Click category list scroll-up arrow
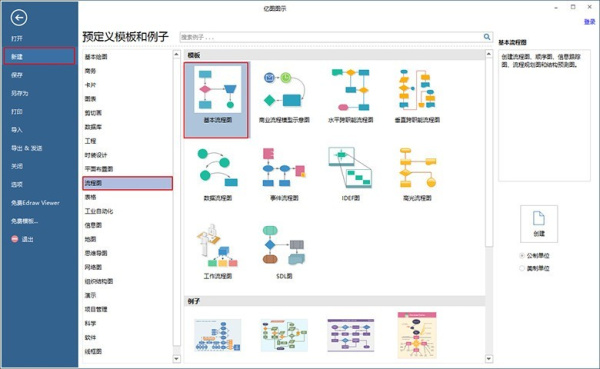Image resolution: width=600 pixels, height=369 pixels. tap(176, 54)
